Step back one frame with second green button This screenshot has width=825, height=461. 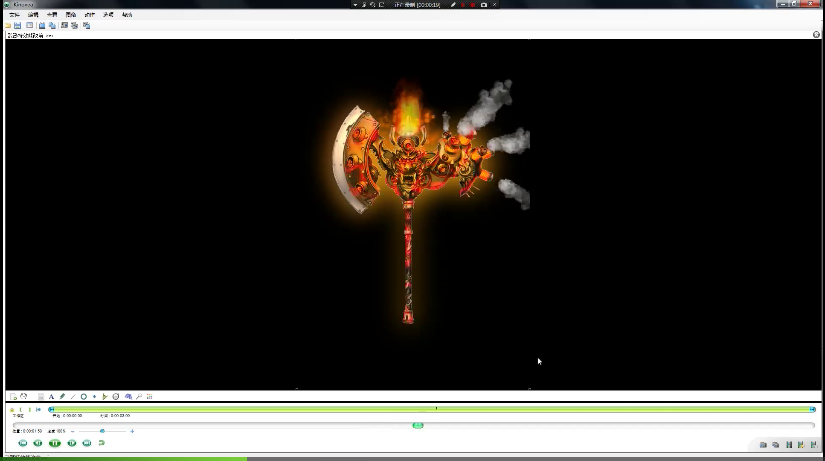pyautogui.click(x=38, y=443)
